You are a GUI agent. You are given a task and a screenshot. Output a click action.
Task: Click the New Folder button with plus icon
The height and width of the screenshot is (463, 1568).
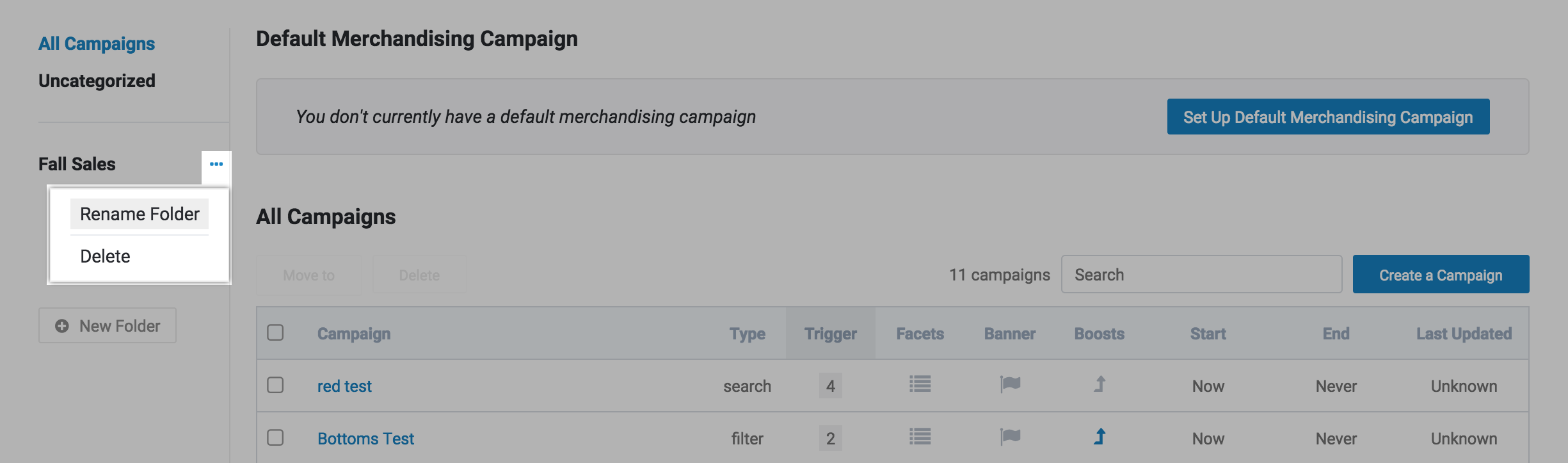click(108, 326)
